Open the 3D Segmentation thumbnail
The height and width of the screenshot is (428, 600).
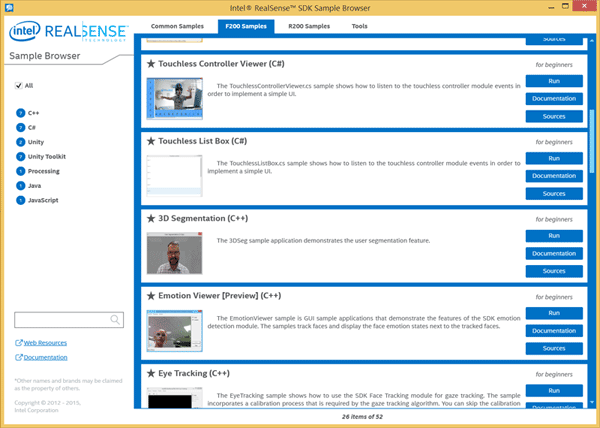point(174,253)
